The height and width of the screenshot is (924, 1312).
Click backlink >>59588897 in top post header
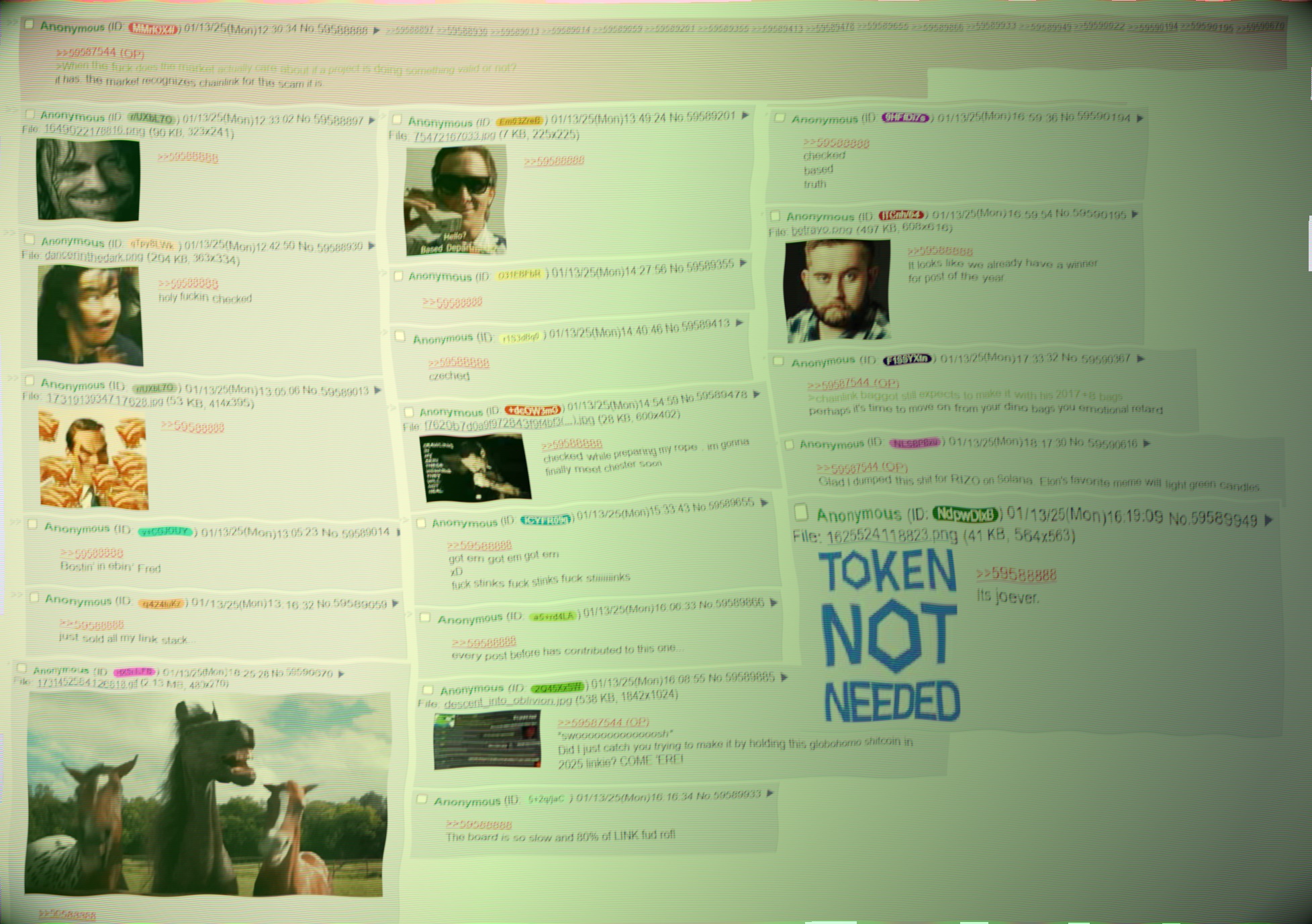[x=410, y=30]
